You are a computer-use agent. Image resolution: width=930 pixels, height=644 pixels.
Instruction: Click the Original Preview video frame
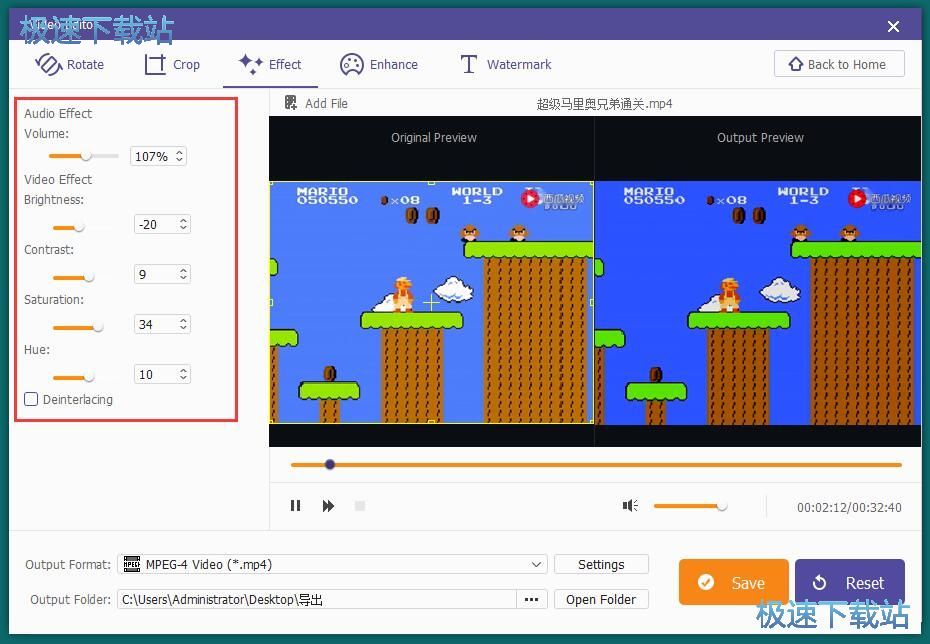pos(432,302)
